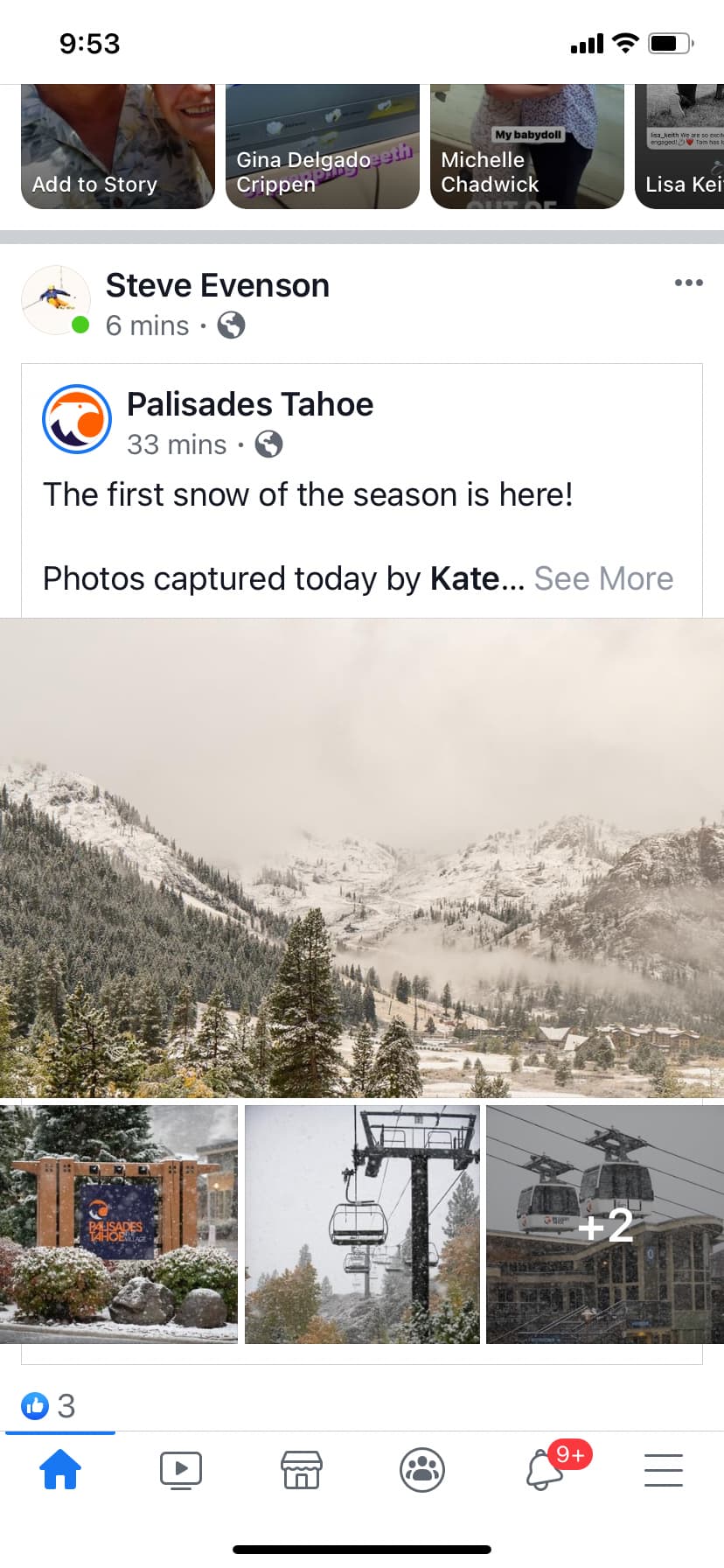View Michelle Chadwick's story
Viewport: 724px width, 1568px height.
point(526,146)
